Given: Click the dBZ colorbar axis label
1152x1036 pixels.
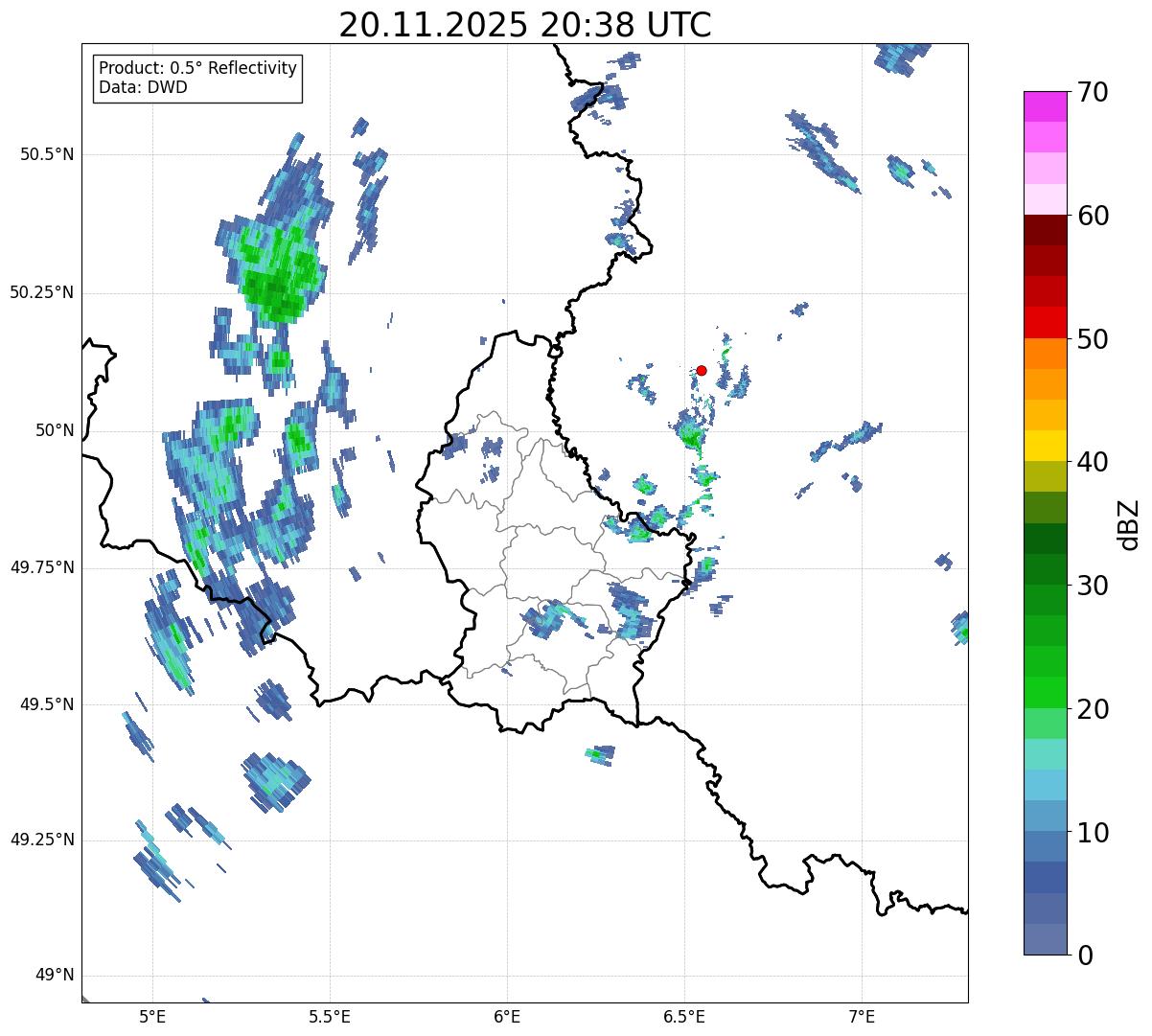Looking at the screenshot, I should (x=1129, y=524).
